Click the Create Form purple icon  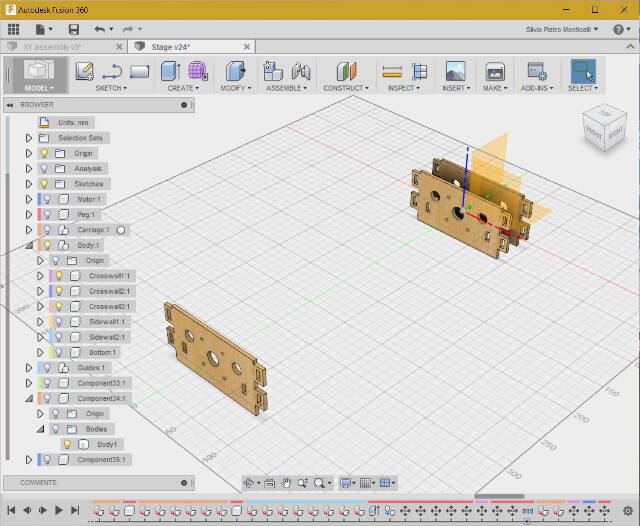coord(198,71)
